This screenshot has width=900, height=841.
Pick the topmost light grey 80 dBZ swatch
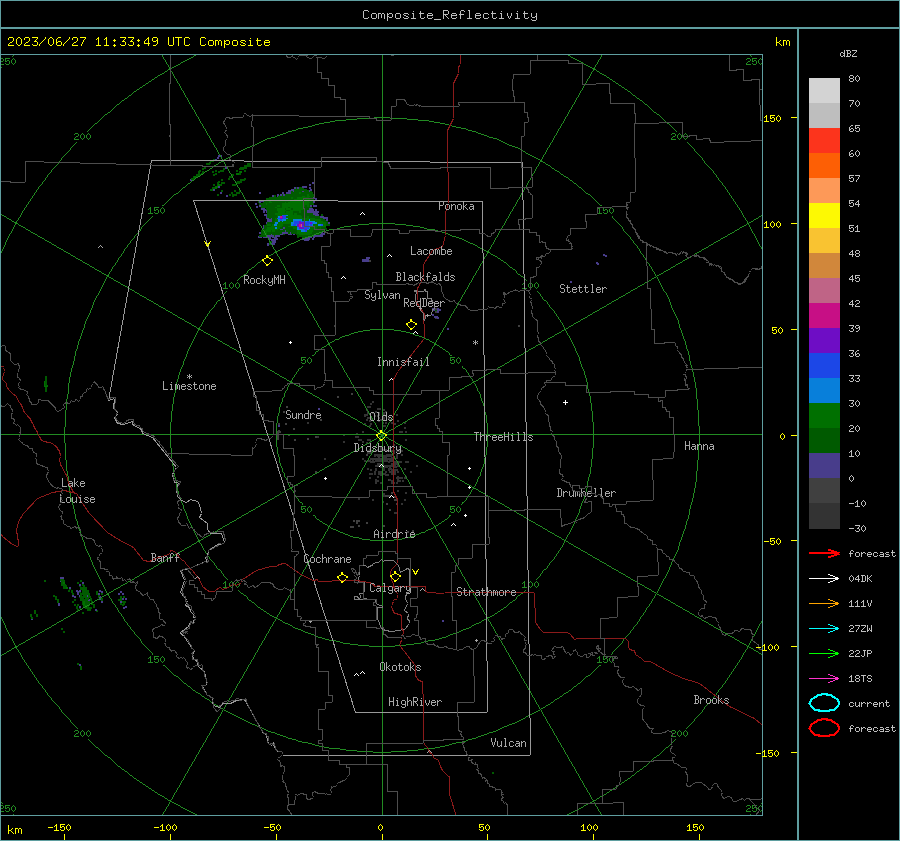point(824,90)
